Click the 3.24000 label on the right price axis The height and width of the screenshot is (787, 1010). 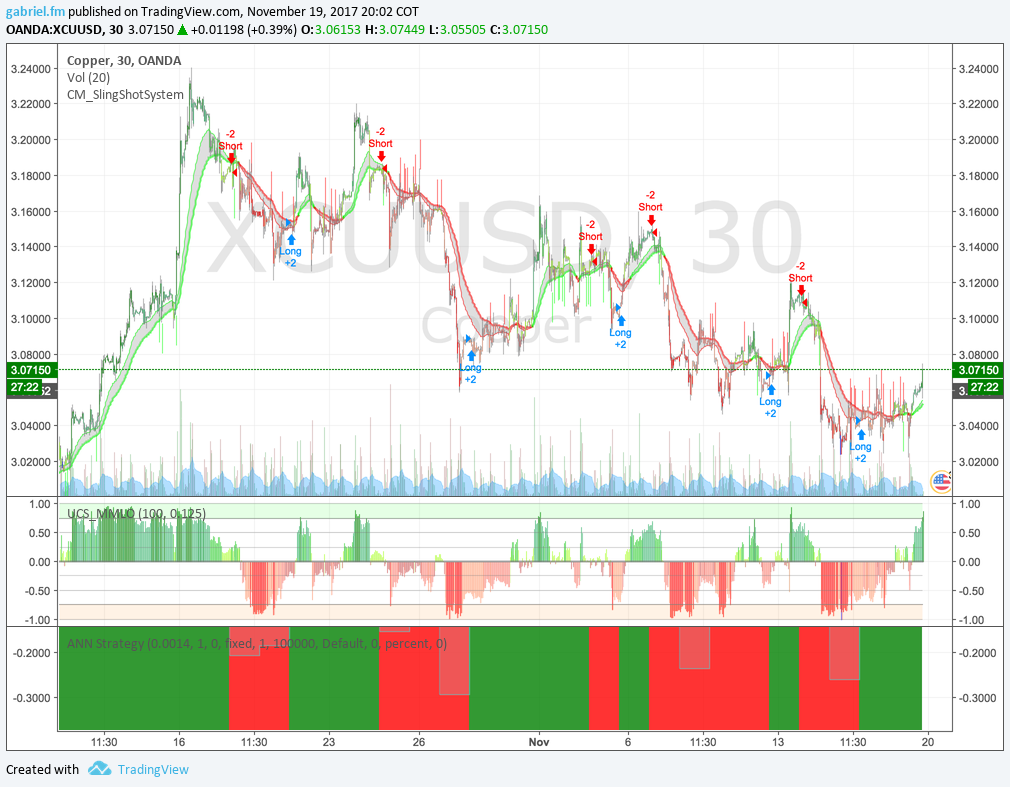(x=978, y=69)
